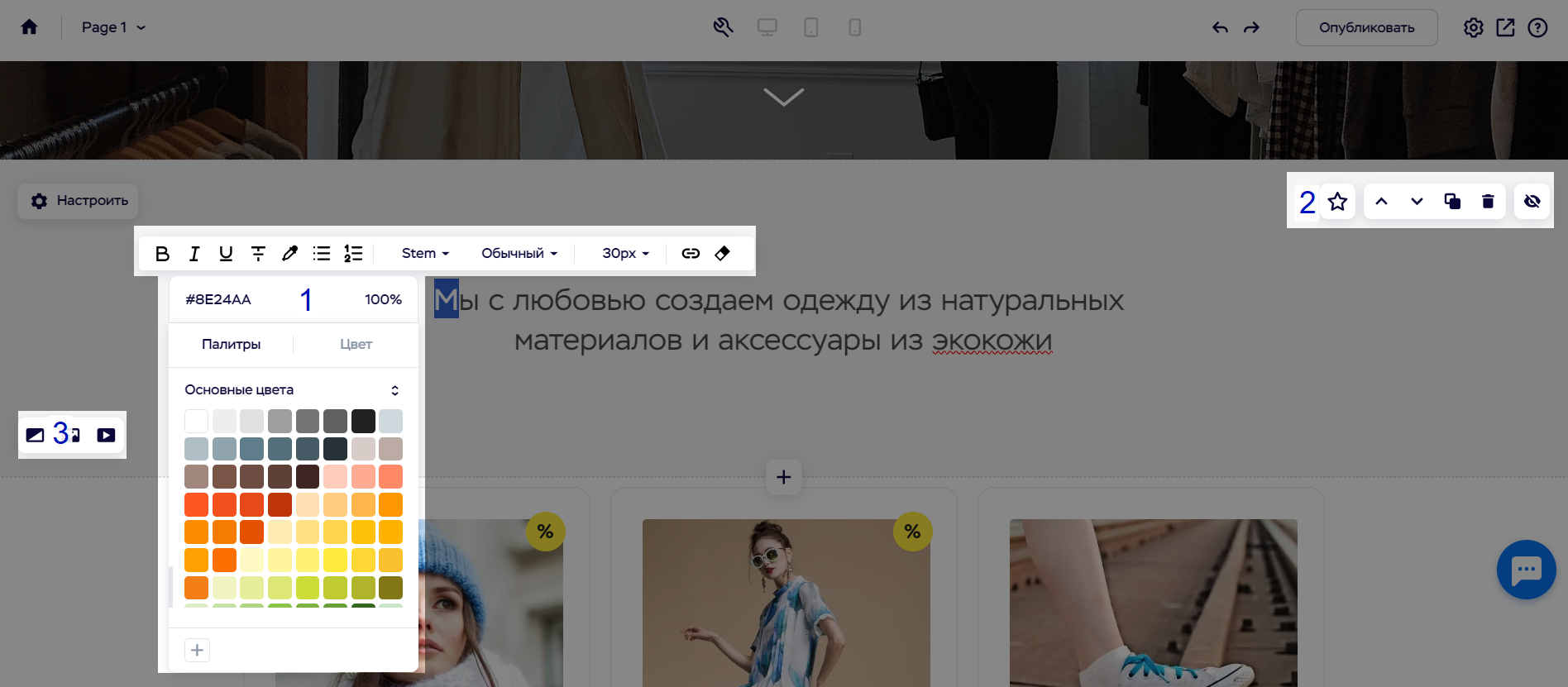Click the underlined word экокожи
1568x687 pixels.
pos(992,340)
